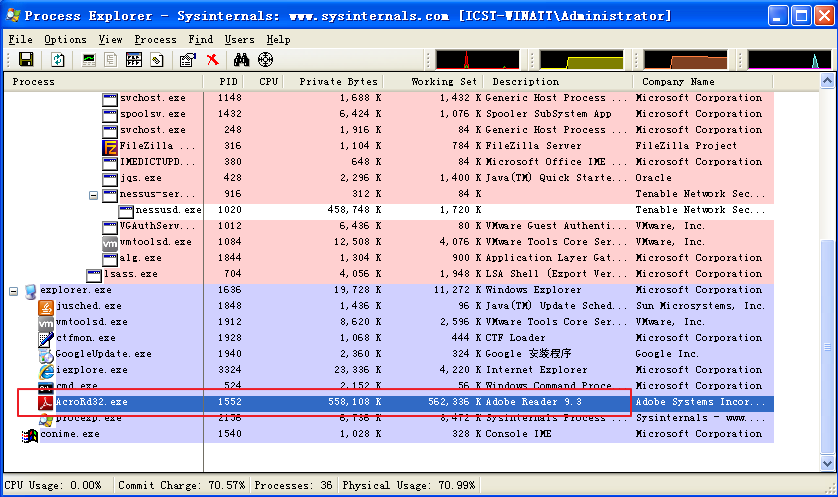838x497 pixels.
Task: Sort by the CPU column header
Action: click(x=263, y=82)
